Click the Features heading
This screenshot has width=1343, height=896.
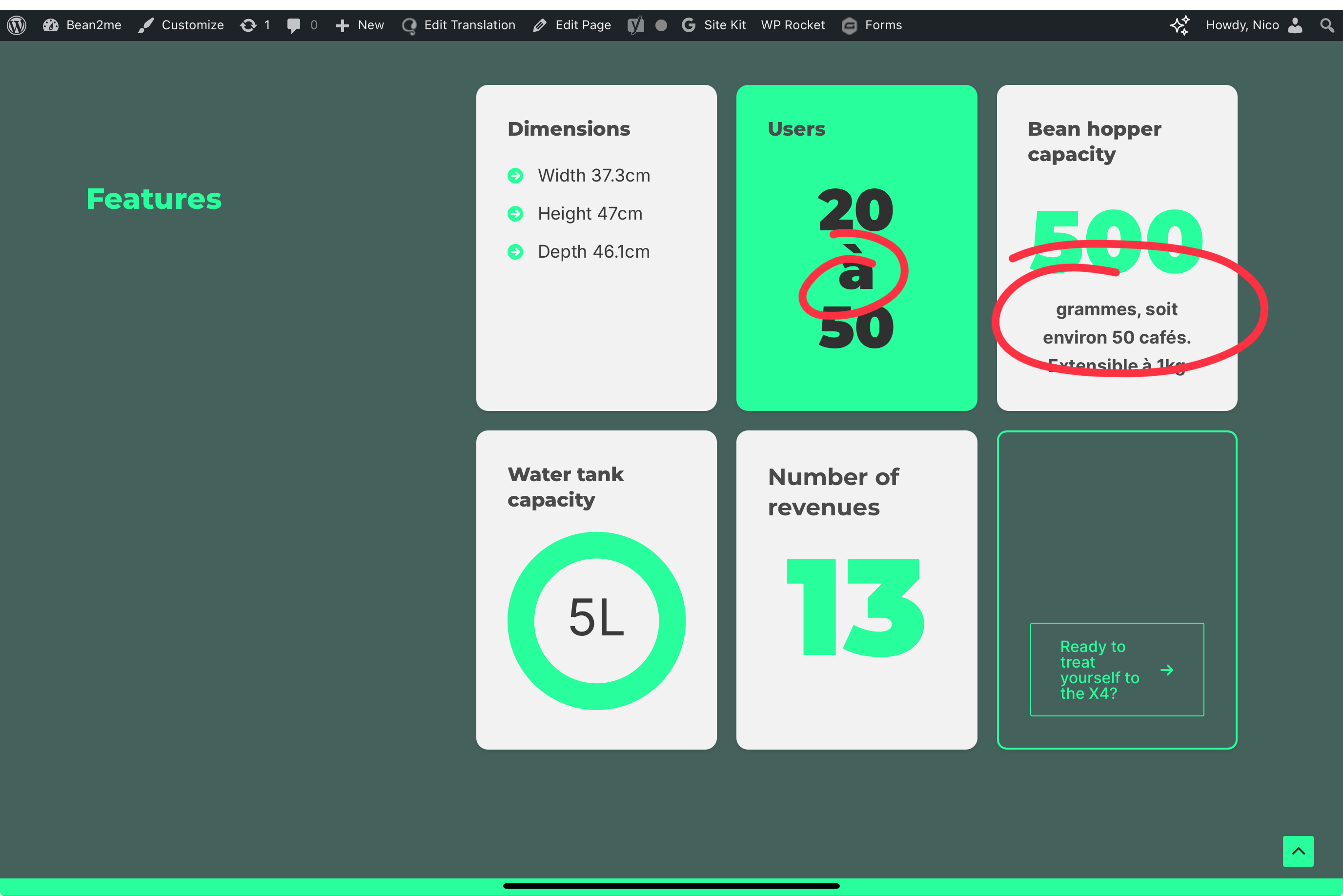[154, 199]
